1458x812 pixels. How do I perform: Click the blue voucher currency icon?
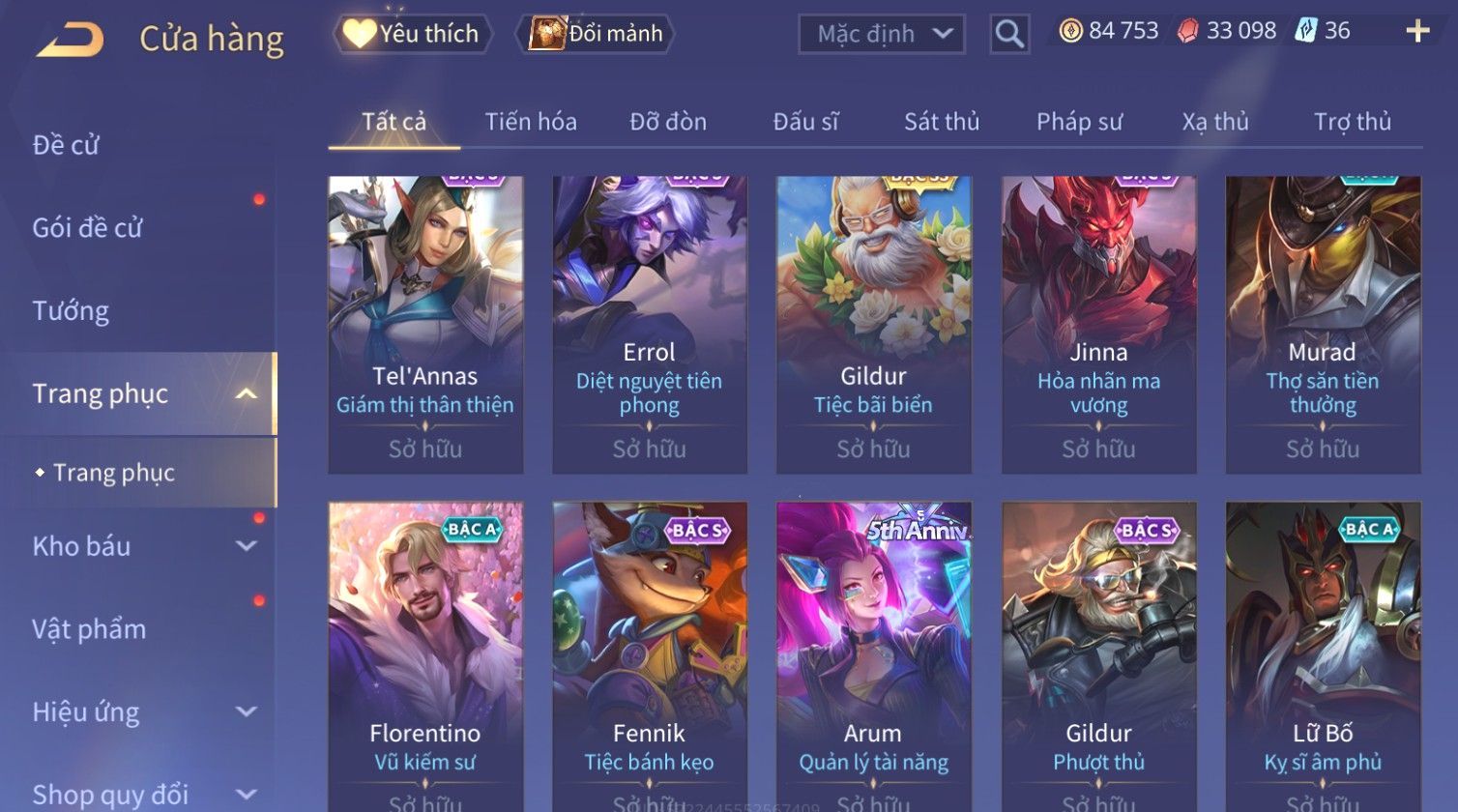click(1305, 31)
